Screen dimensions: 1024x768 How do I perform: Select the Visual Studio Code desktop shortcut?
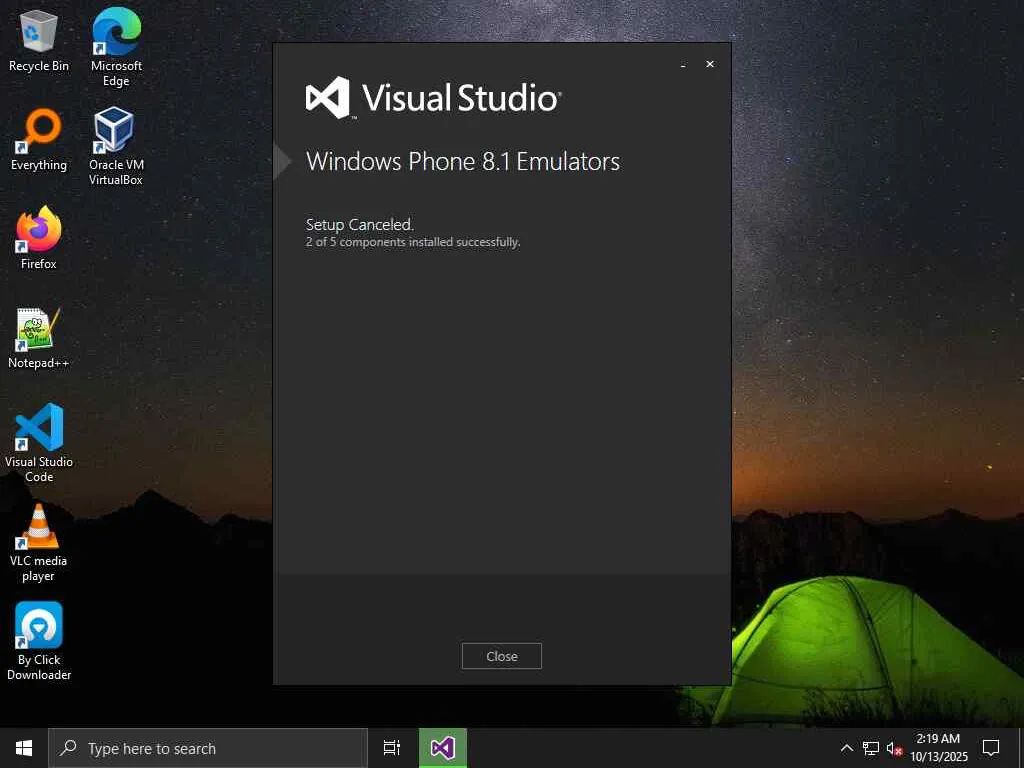tap(39, 443)
